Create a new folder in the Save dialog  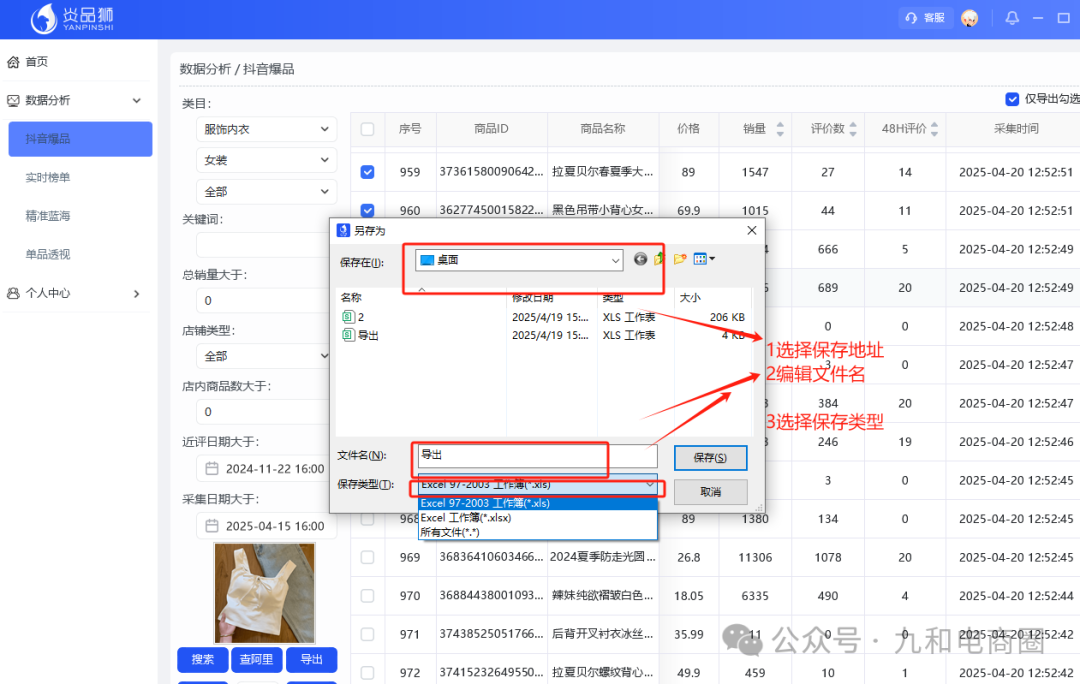[679, 258]
